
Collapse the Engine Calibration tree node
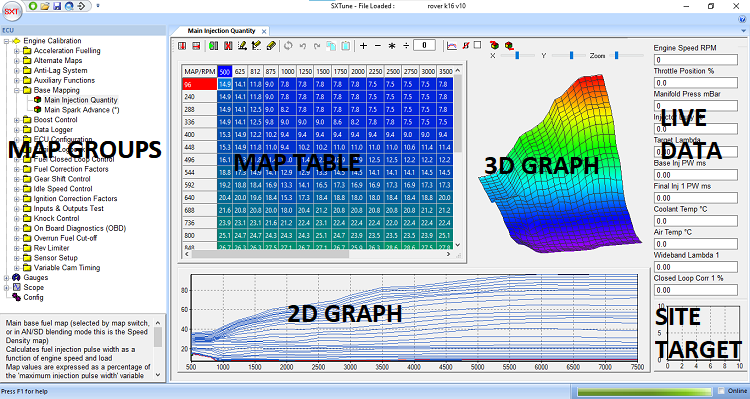7,41
